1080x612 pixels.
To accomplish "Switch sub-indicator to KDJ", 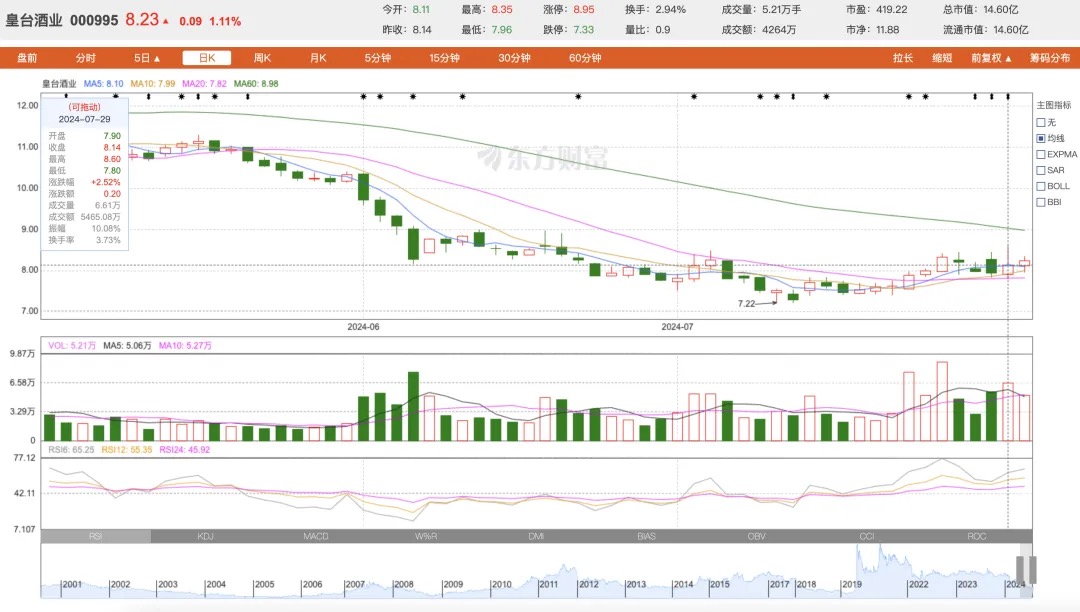I will tap(205, 536).
